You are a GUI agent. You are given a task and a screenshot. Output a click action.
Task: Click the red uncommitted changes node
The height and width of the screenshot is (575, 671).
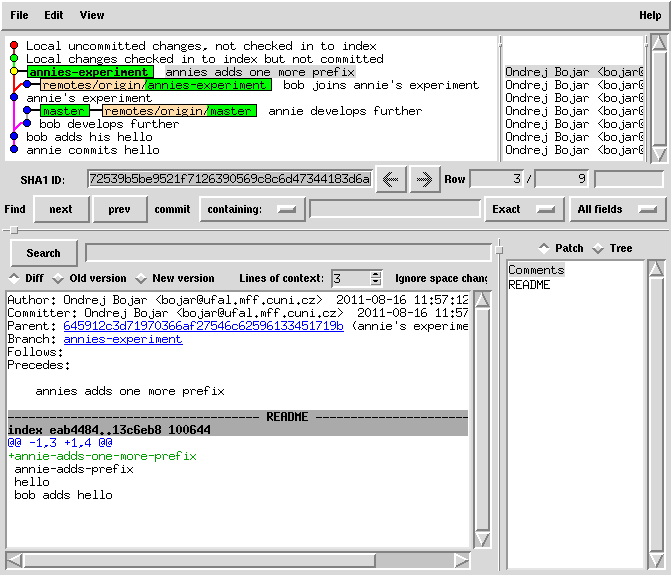14,46
